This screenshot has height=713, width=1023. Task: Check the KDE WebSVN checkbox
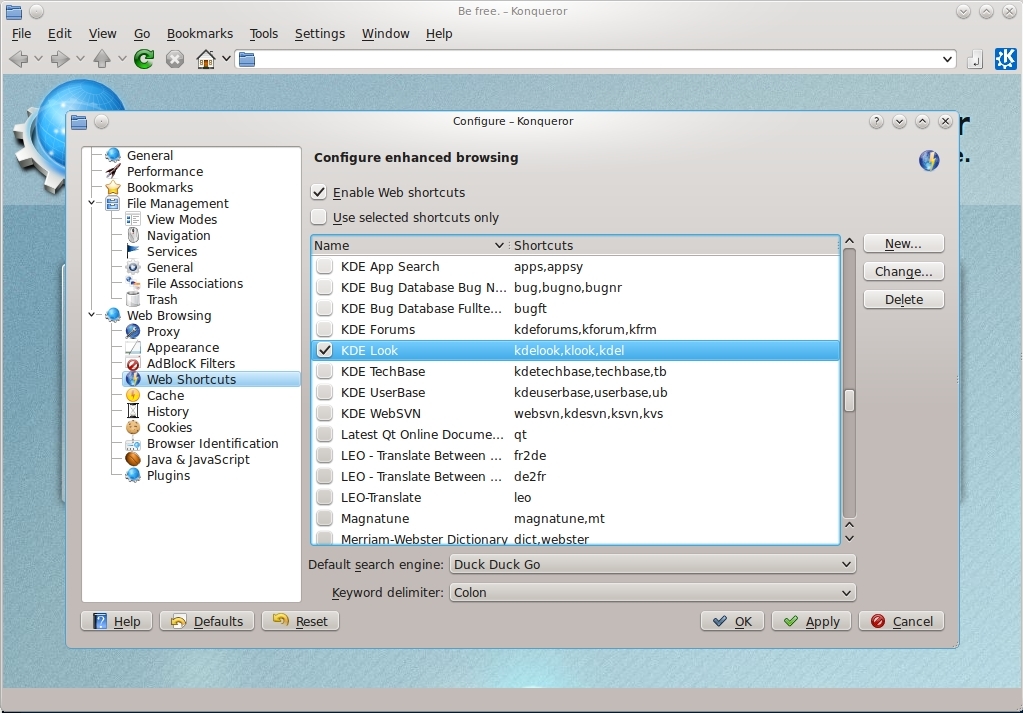pos(324,414)
